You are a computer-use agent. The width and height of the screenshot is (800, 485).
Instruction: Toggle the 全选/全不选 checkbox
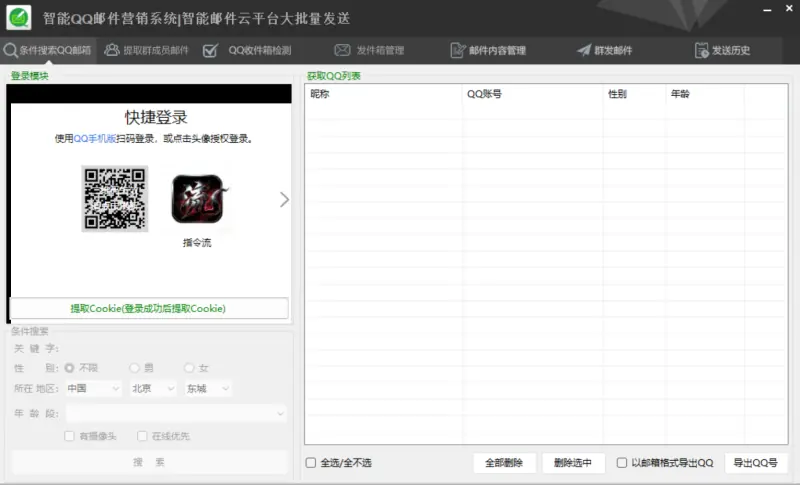click(311, 463)
